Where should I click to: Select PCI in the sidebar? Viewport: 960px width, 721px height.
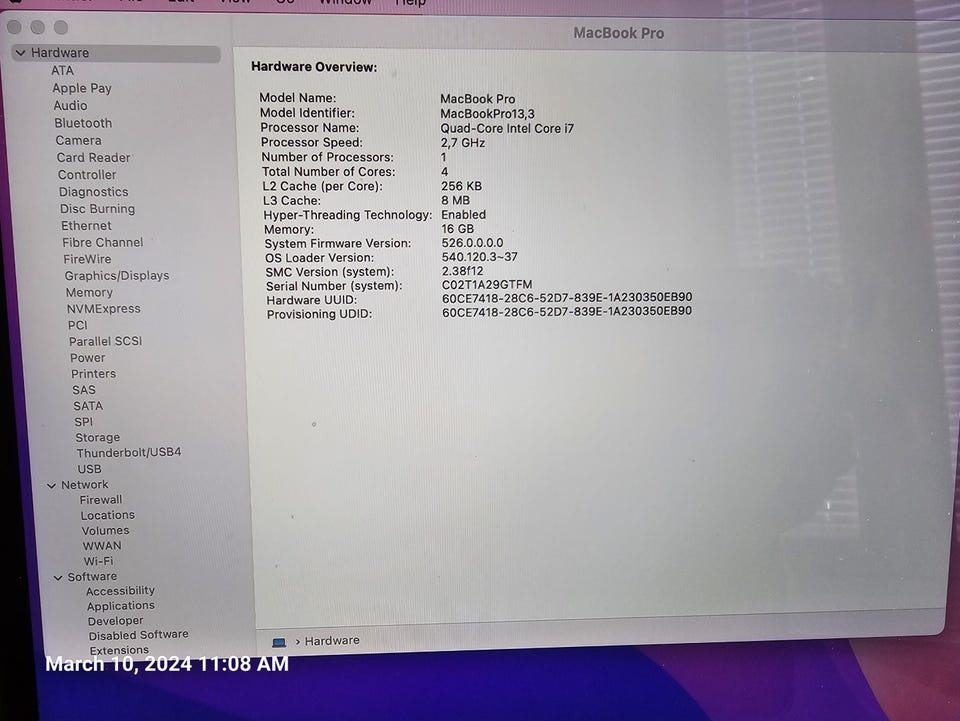pyautogui.click(x=78, y=326)
